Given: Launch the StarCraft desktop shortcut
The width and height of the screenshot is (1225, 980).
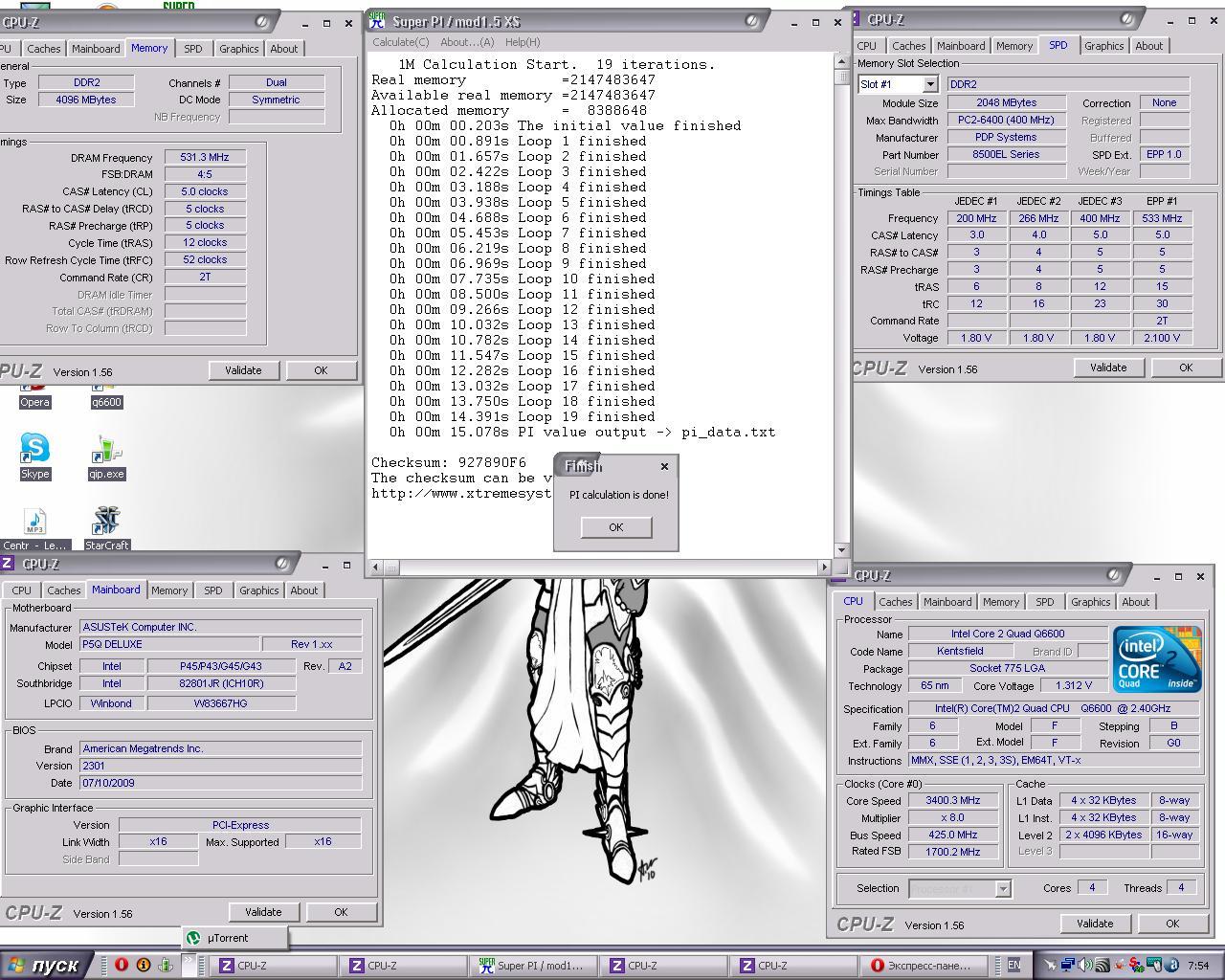Looking at the screenshot, I should [x=106, y=528].
